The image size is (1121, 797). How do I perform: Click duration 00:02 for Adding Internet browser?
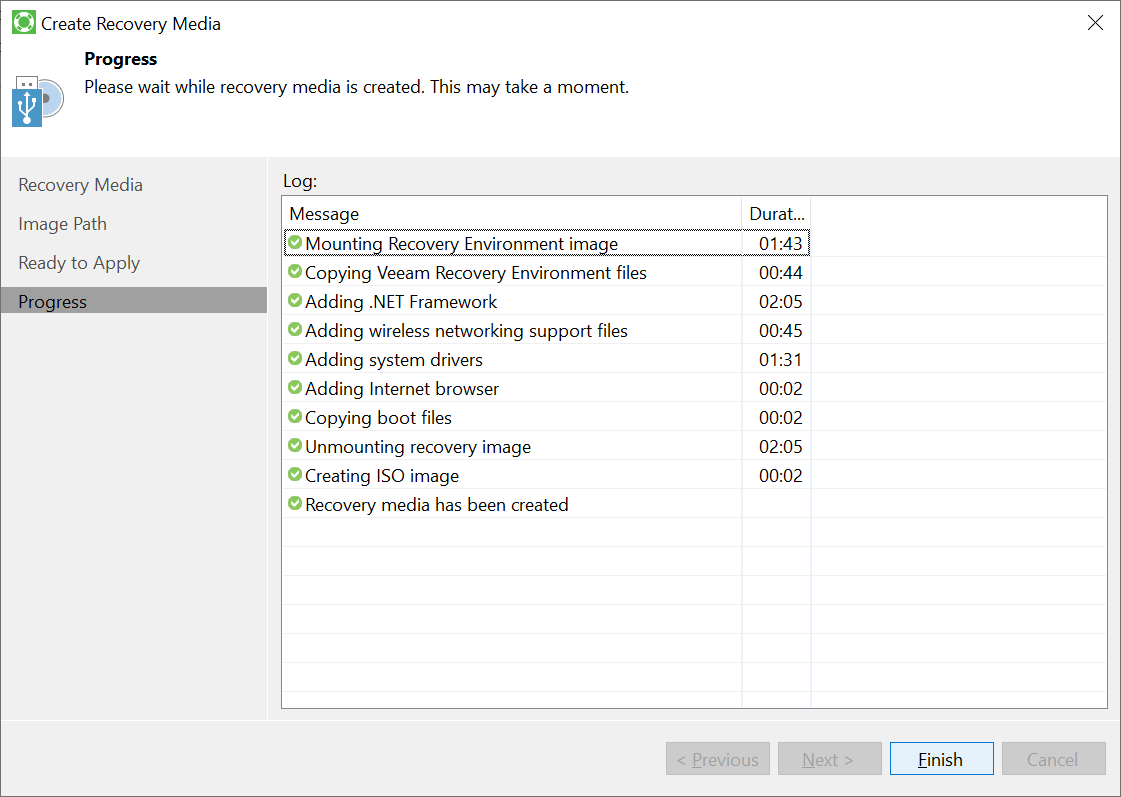point(780,388)
